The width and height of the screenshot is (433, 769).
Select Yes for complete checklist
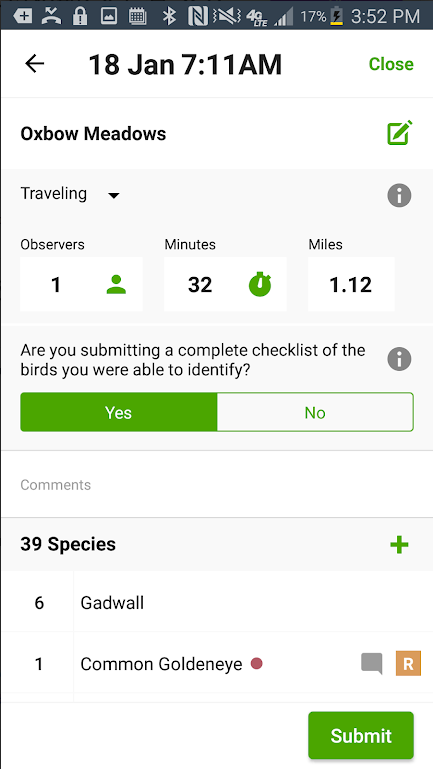119,412
